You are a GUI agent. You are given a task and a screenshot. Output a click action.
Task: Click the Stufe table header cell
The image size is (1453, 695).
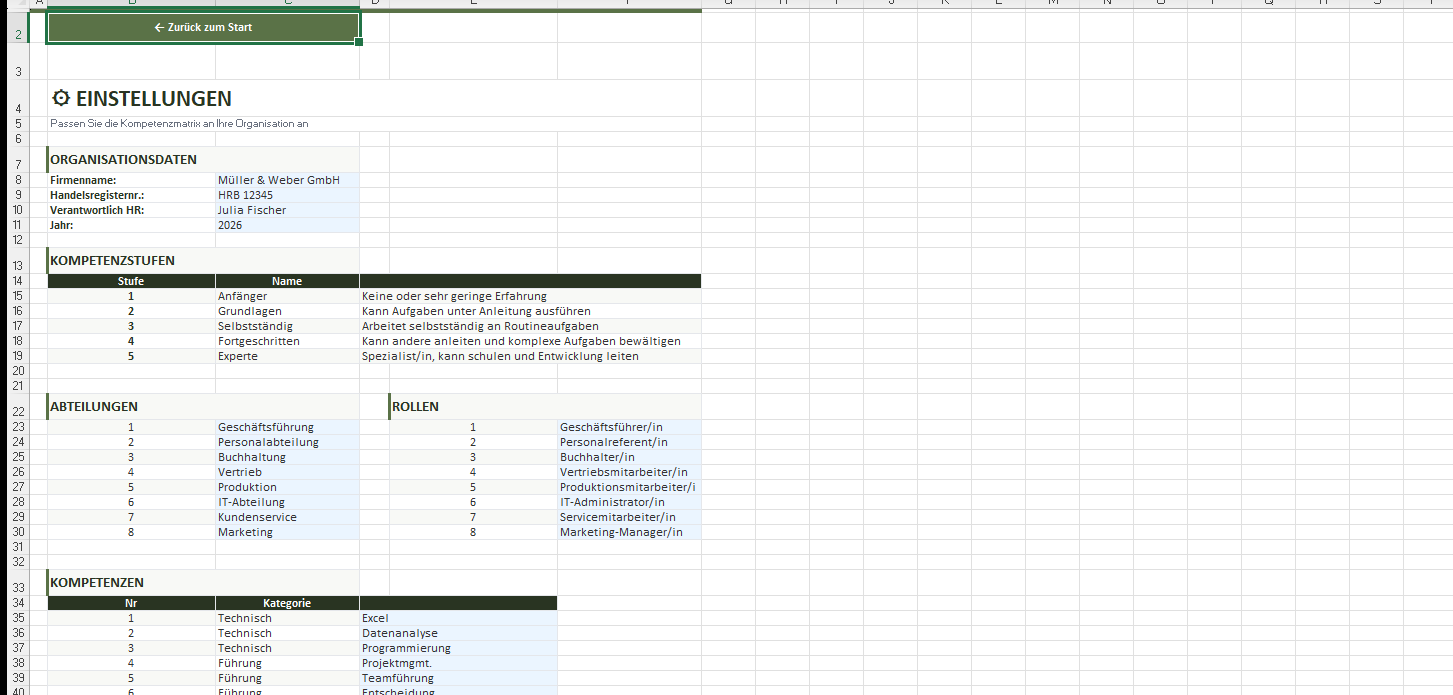coord(131,281)
